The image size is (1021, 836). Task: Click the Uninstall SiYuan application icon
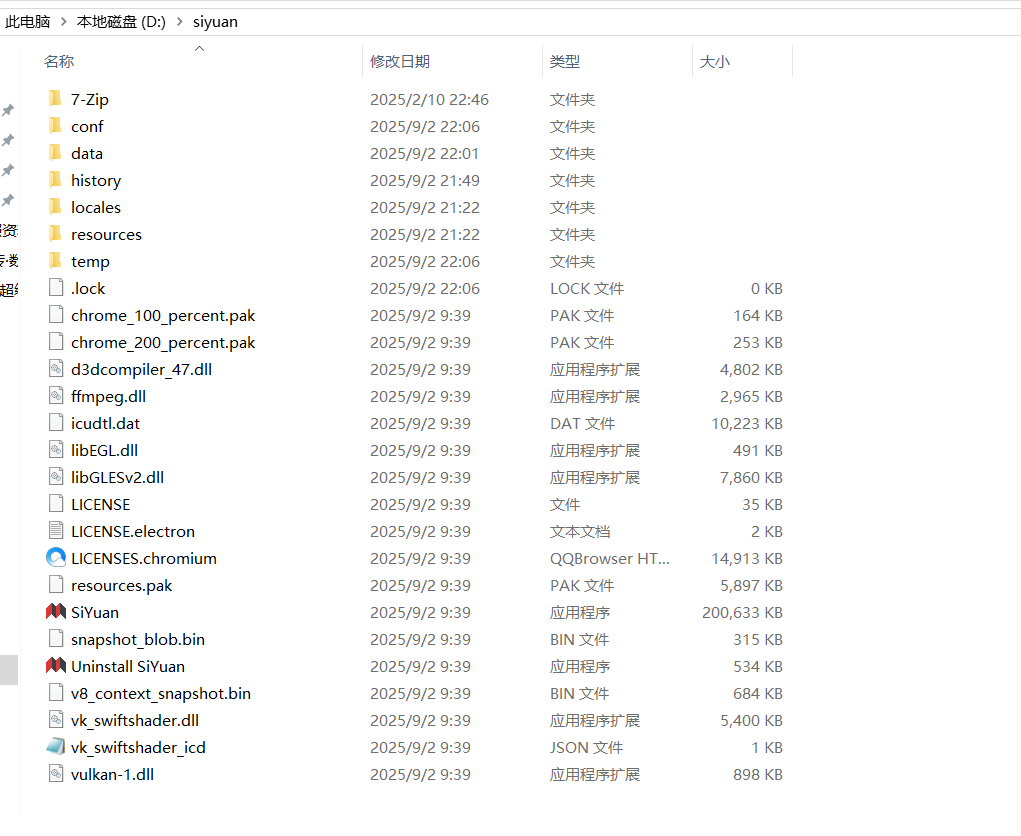56,666
